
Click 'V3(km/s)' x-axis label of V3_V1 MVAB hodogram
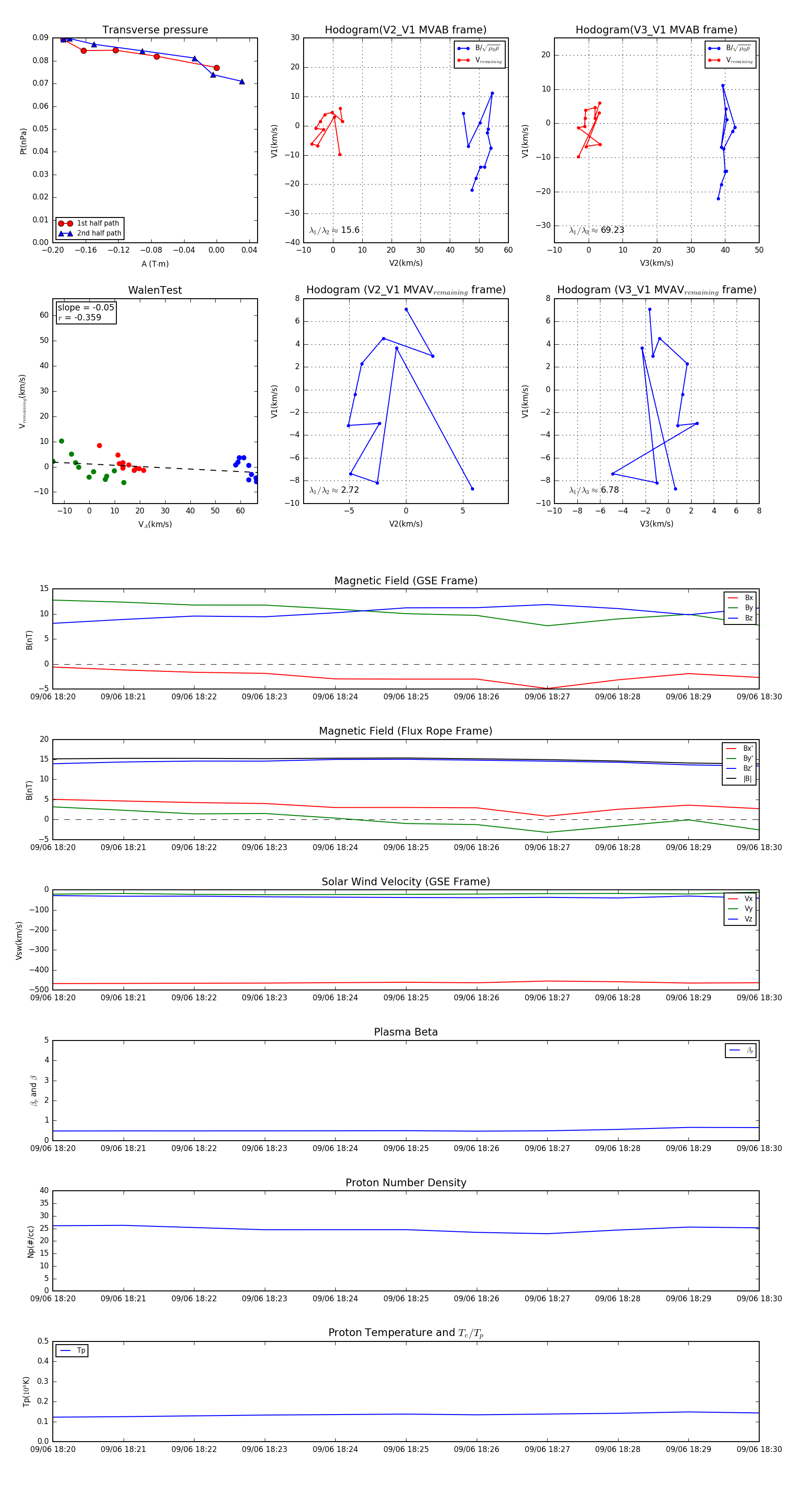point(656,264)
